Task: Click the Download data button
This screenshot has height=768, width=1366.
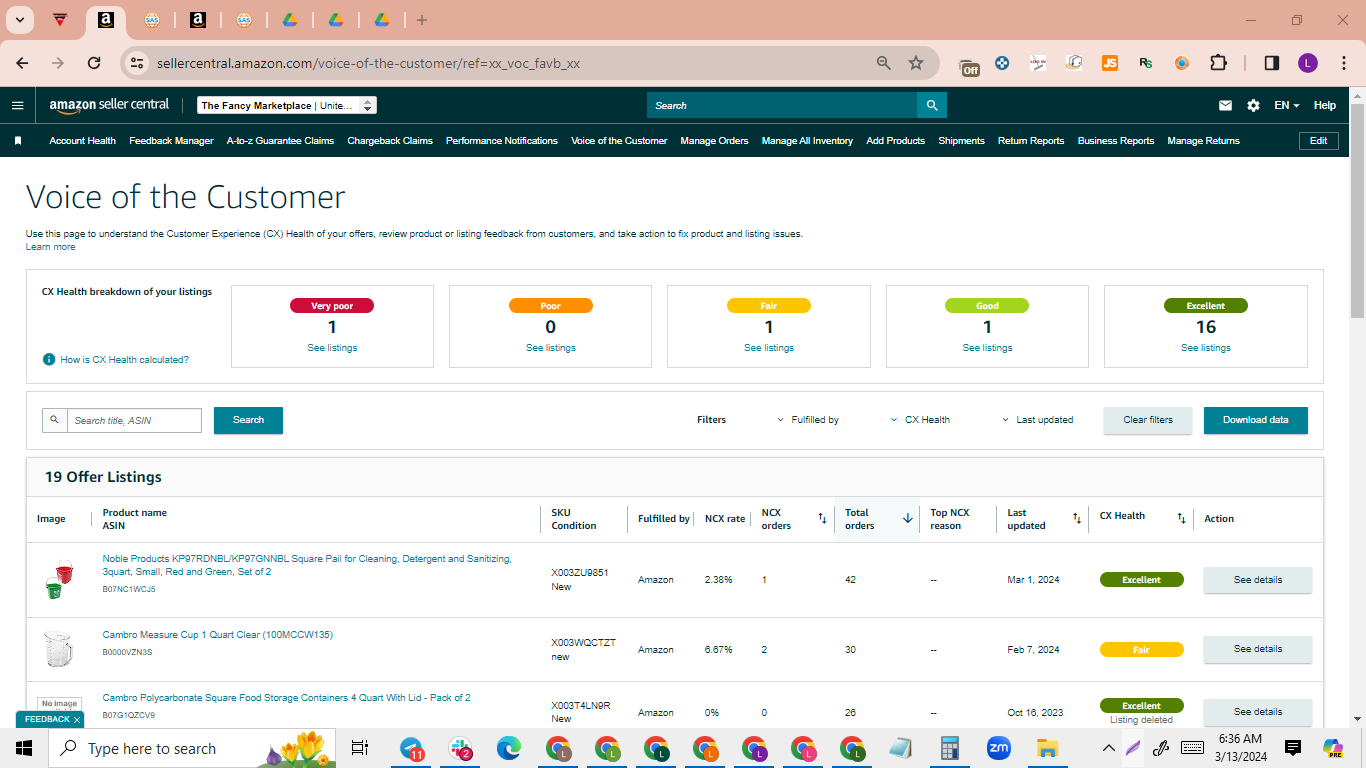Action: pos(1255,420)
